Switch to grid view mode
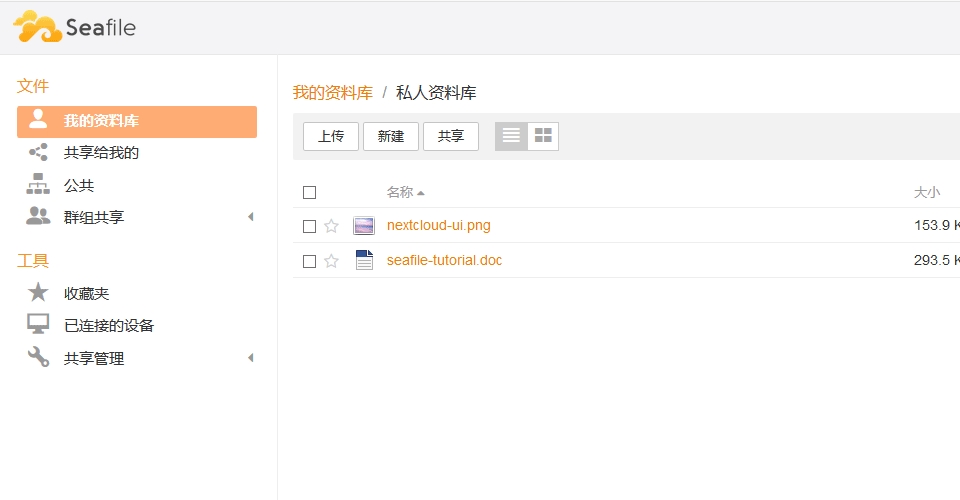The image size is (960, 500). (543, 136)
